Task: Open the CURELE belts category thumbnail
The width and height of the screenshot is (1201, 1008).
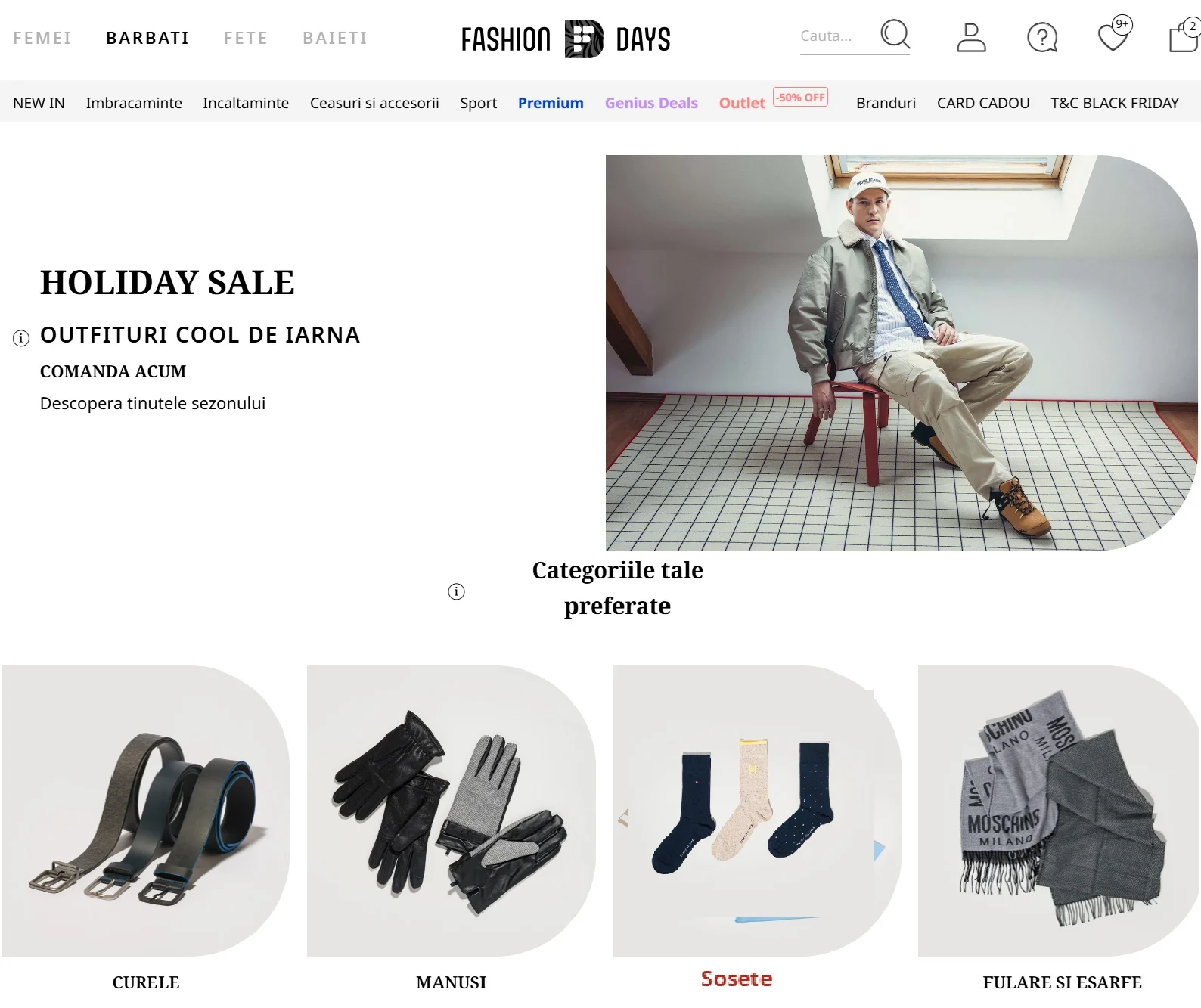Action: [146, 810]
